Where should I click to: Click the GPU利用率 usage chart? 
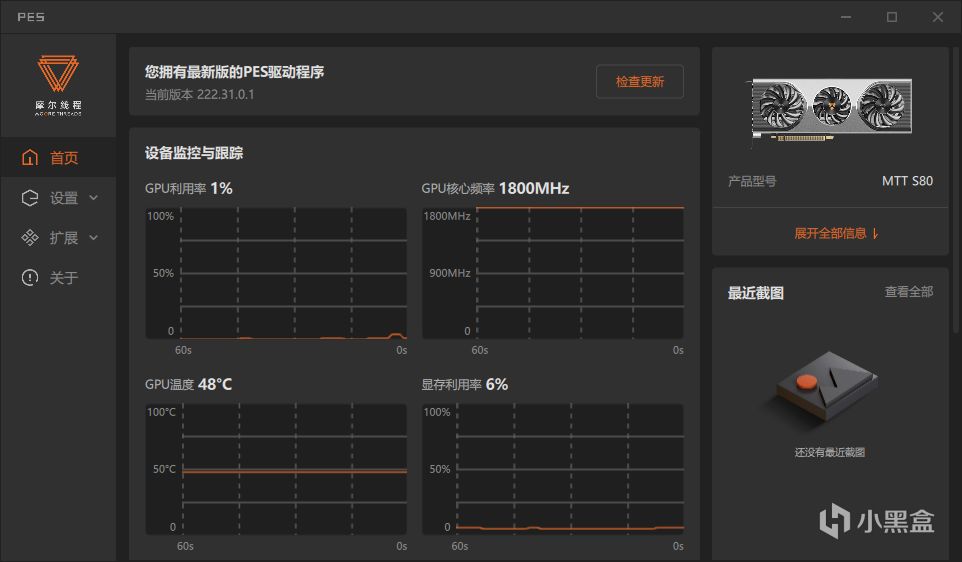276,273
